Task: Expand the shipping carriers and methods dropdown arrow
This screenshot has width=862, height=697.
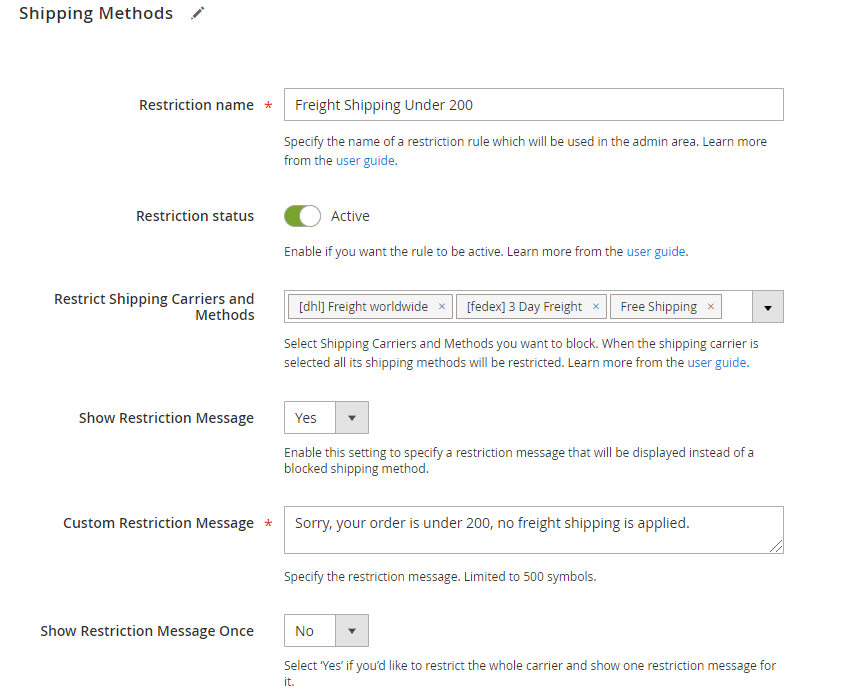Action: pyautogui.click(x=767, y=307)
